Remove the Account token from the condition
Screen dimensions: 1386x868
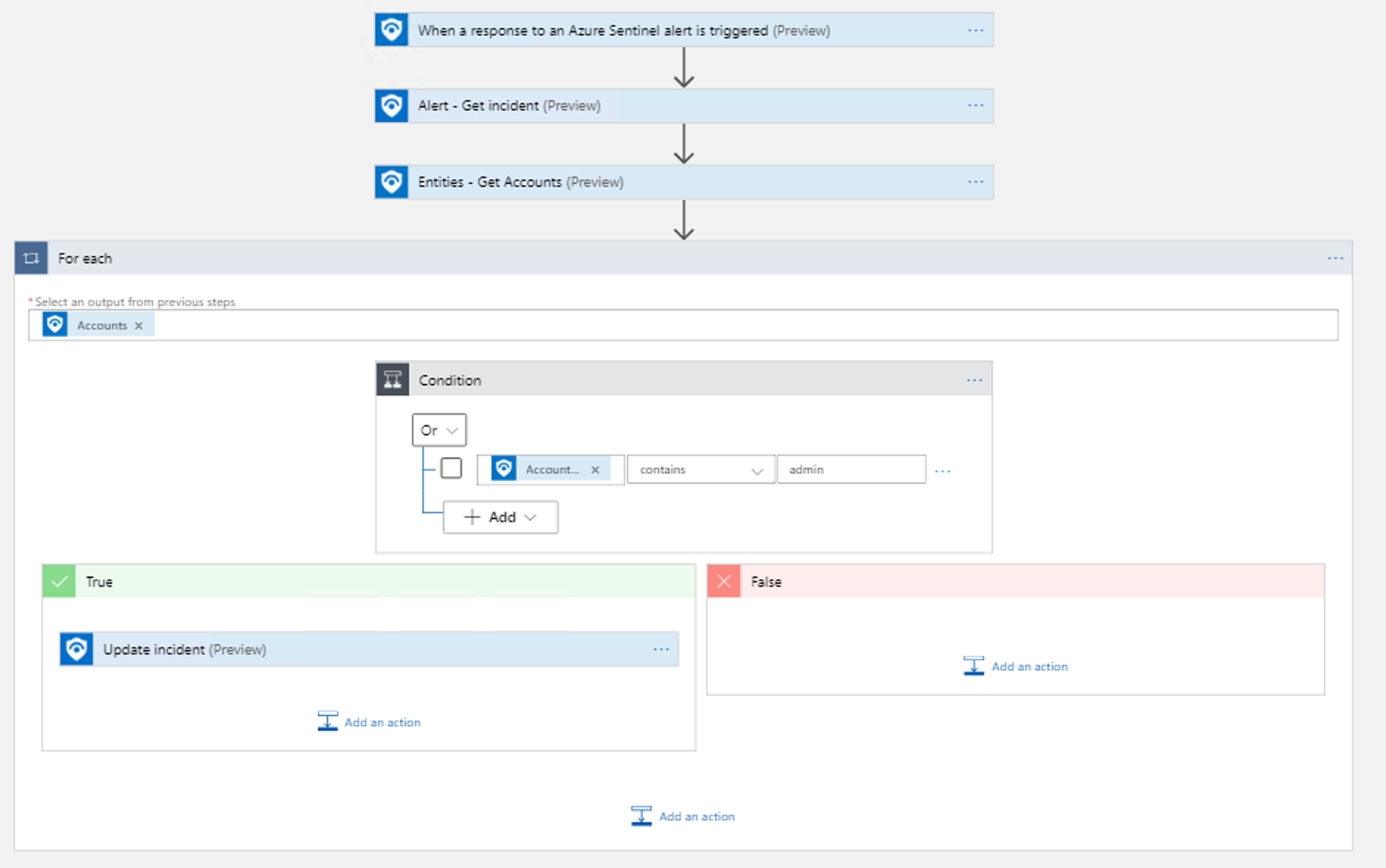[x=595, y=469]
